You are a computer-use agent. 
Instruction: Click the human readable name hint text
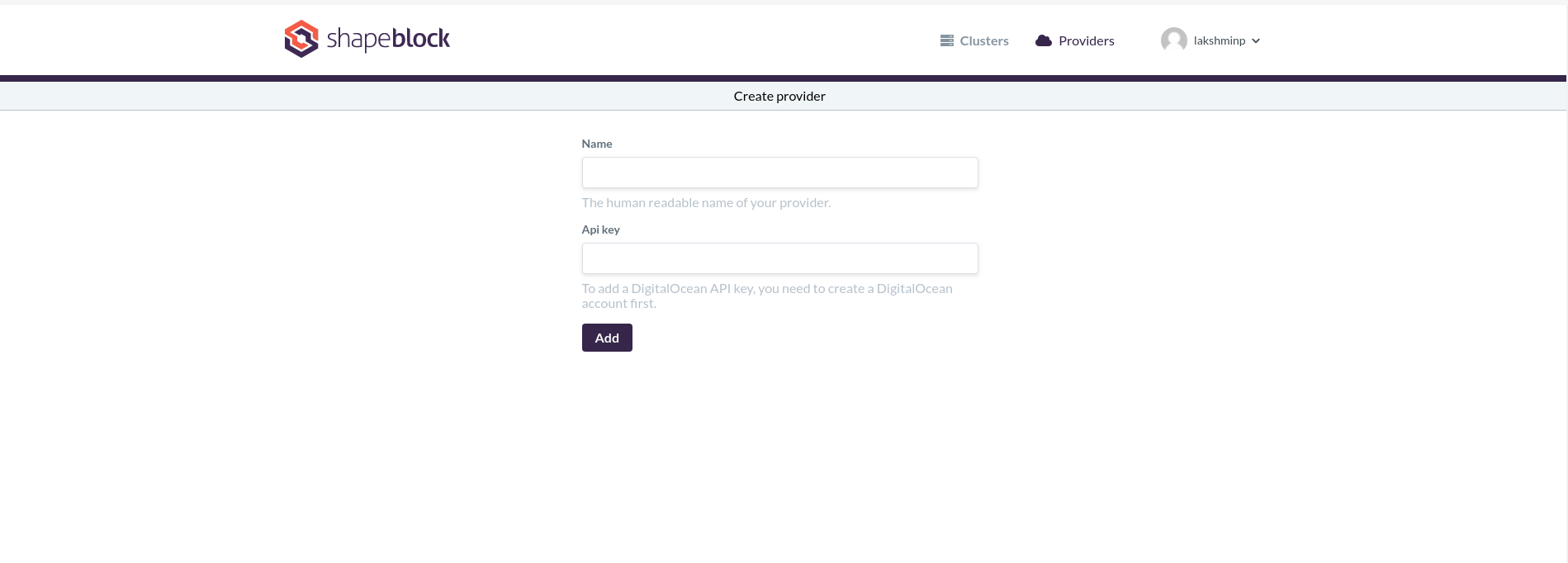706,202
